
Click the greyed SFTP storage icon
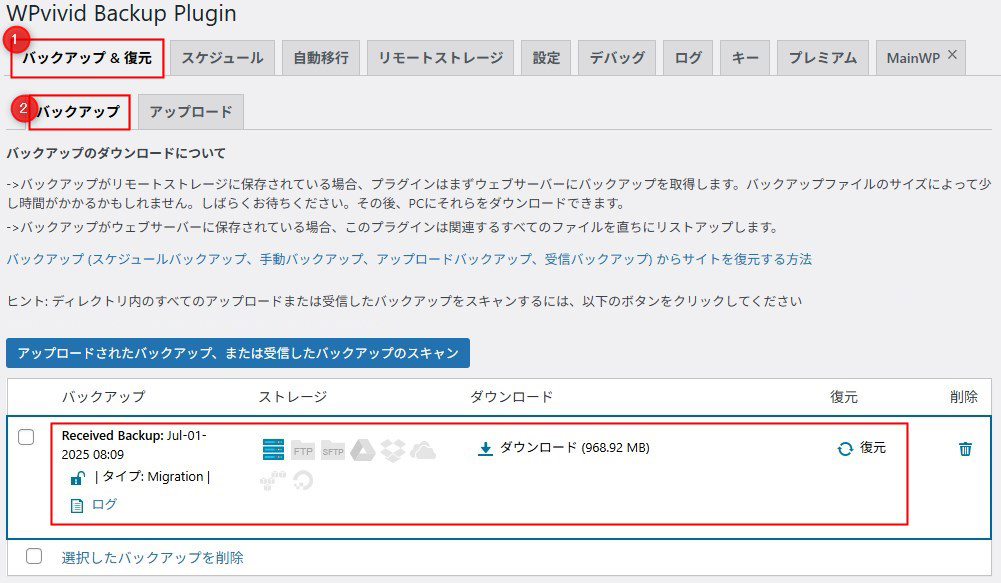[x=333, y=450]
